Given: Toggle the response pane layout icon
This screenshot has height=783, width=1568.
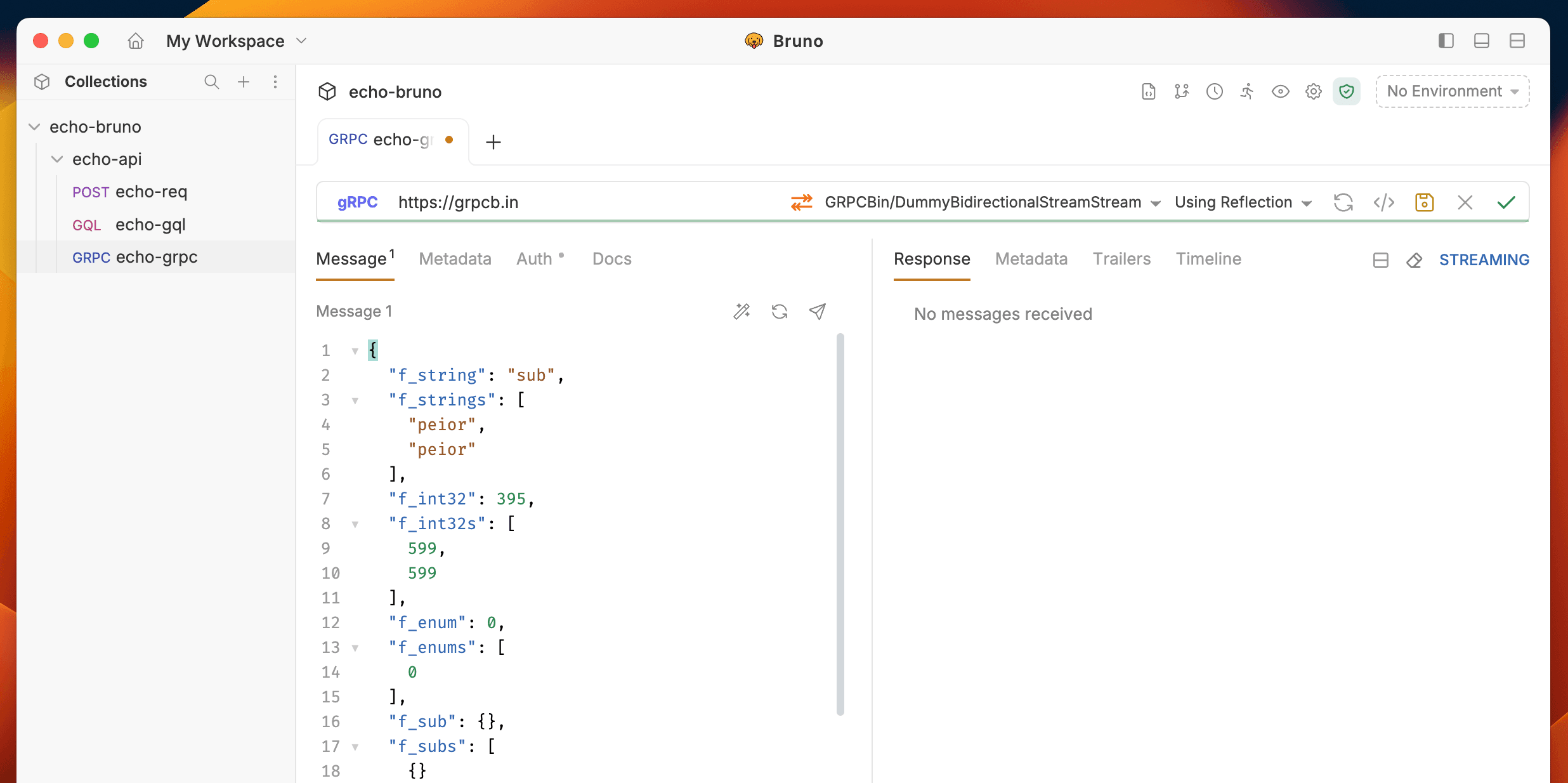Looking at the screenshot, I should (x=1380, y=260).
